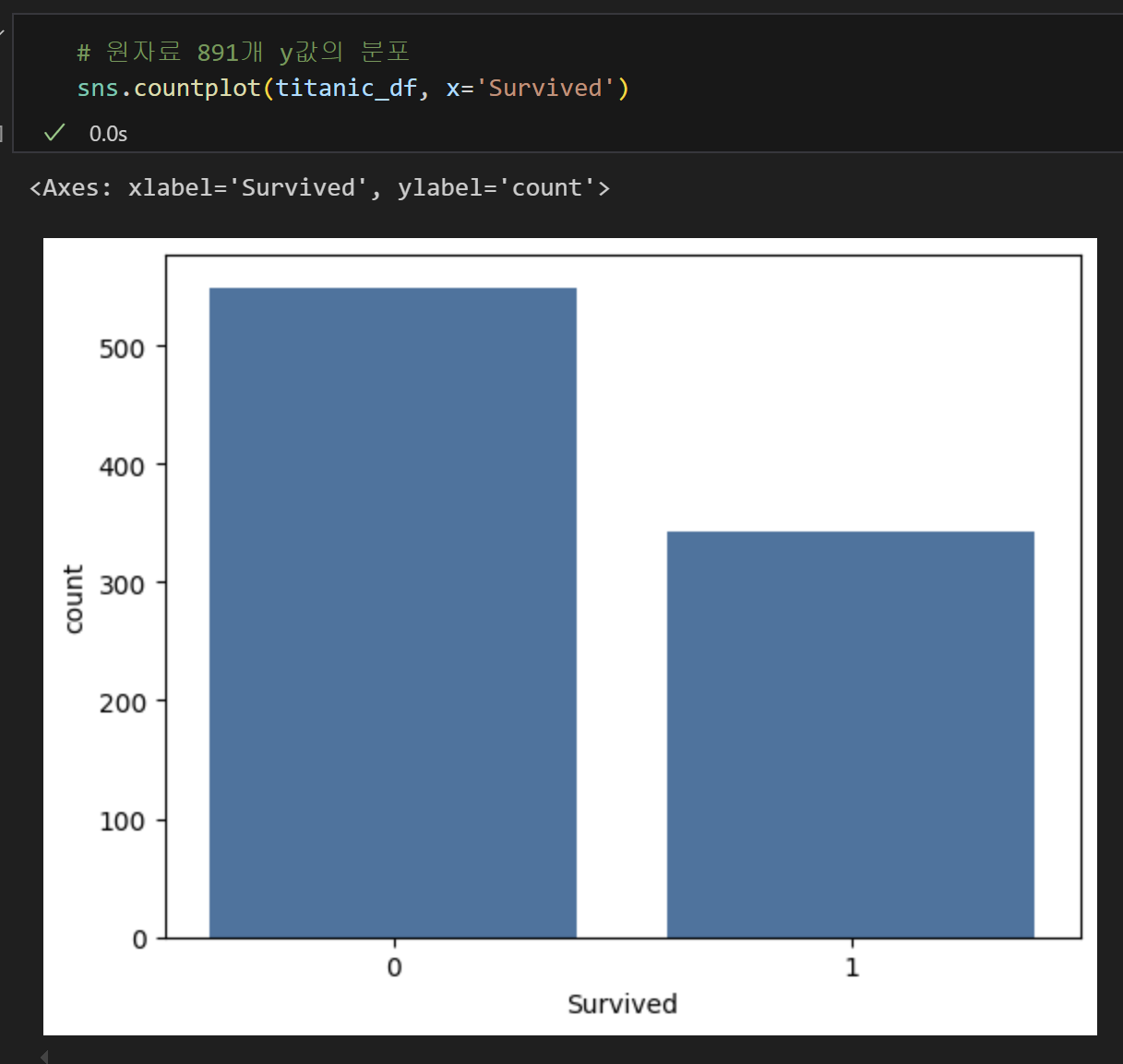Click the blue bar for Survived 1

[851, 735]
